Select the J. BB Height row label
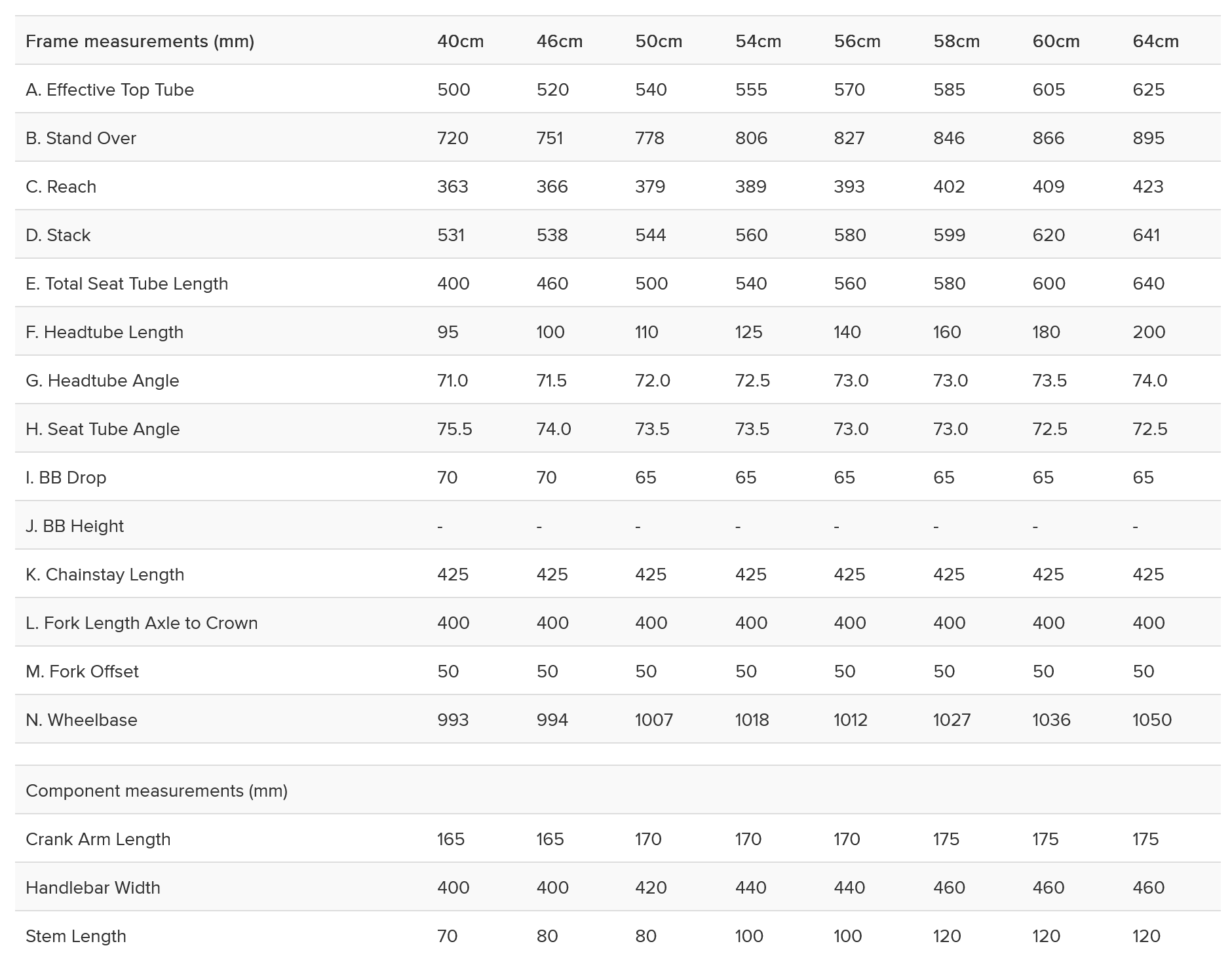The height and width of the screenshot is (967, 1232). click(75, 526)
